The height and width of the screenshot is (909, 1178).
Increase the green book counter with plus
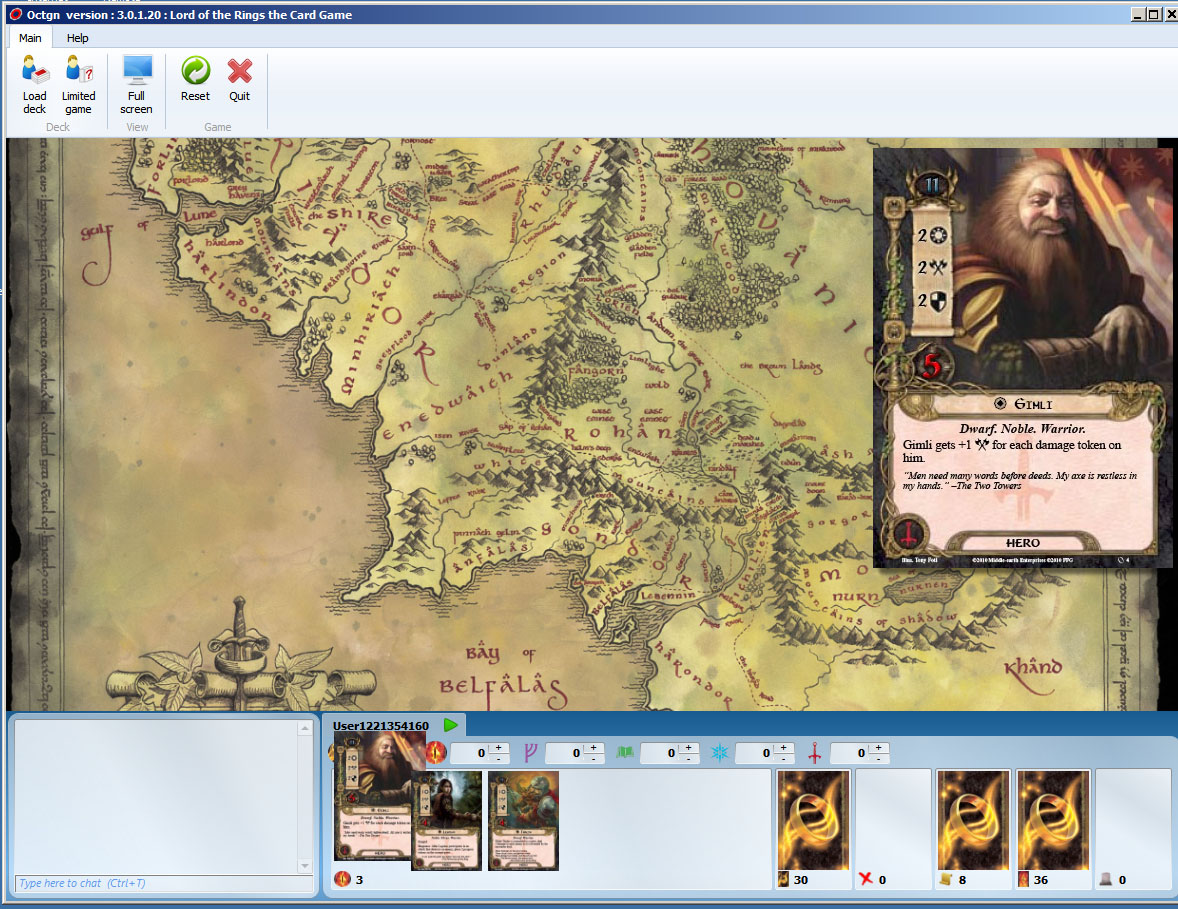click(688, 747)
